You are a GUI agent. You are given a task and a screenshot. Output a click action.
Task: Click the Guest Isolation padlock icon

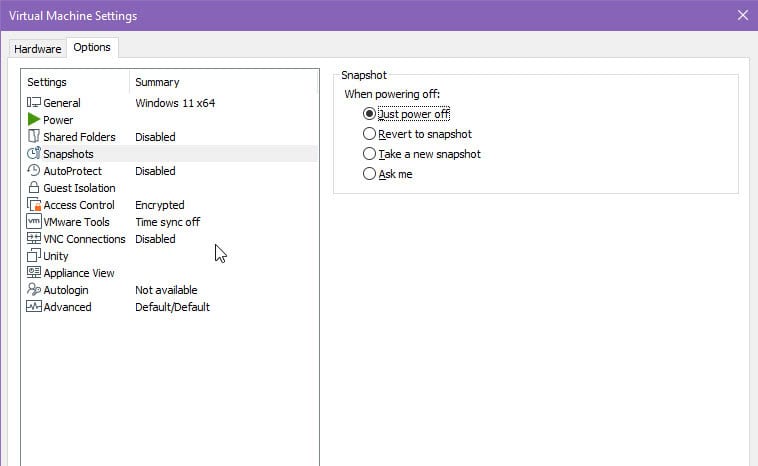pos(34,188)
